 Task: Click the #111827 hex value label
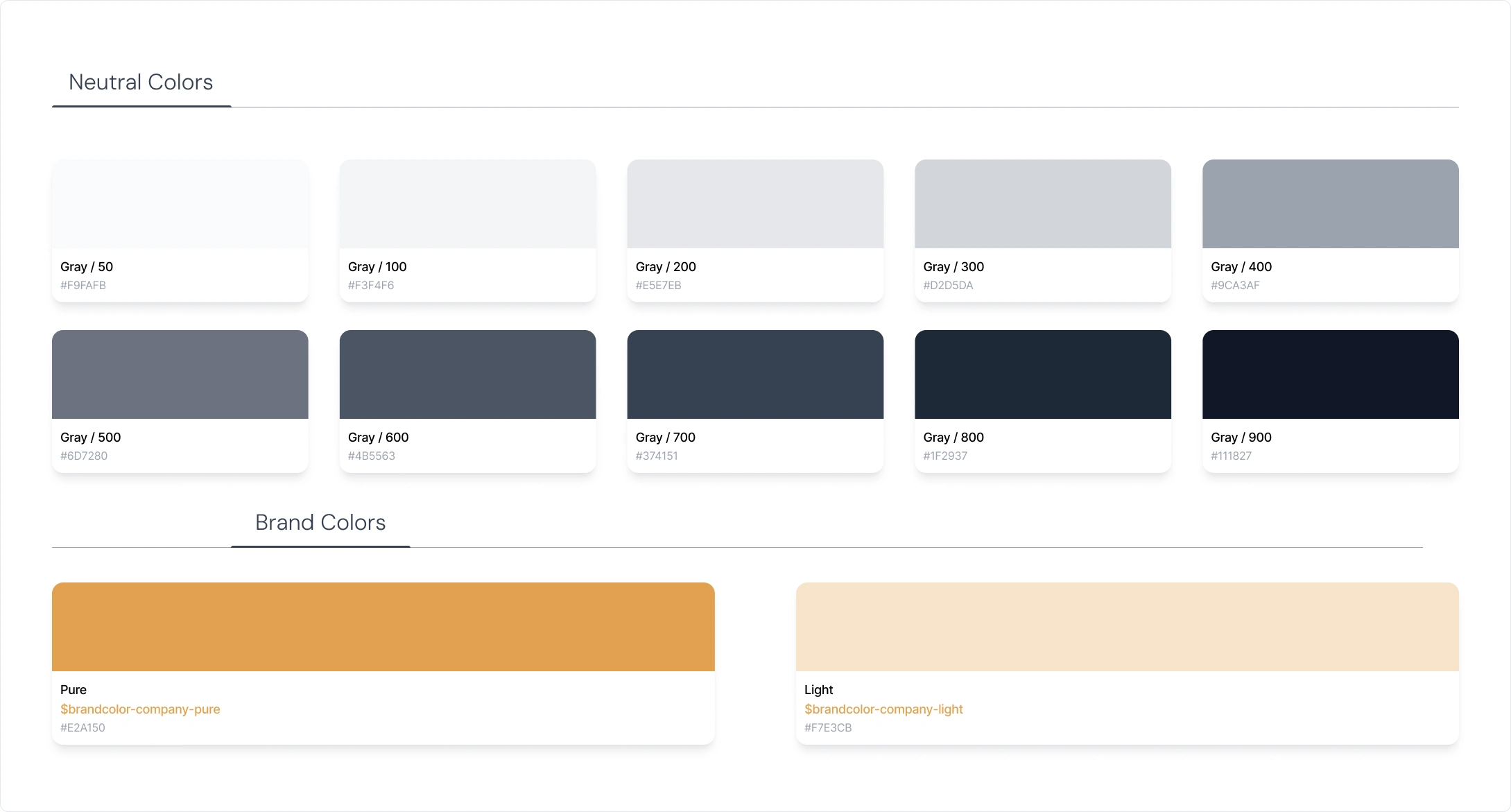click(1231, 456)
